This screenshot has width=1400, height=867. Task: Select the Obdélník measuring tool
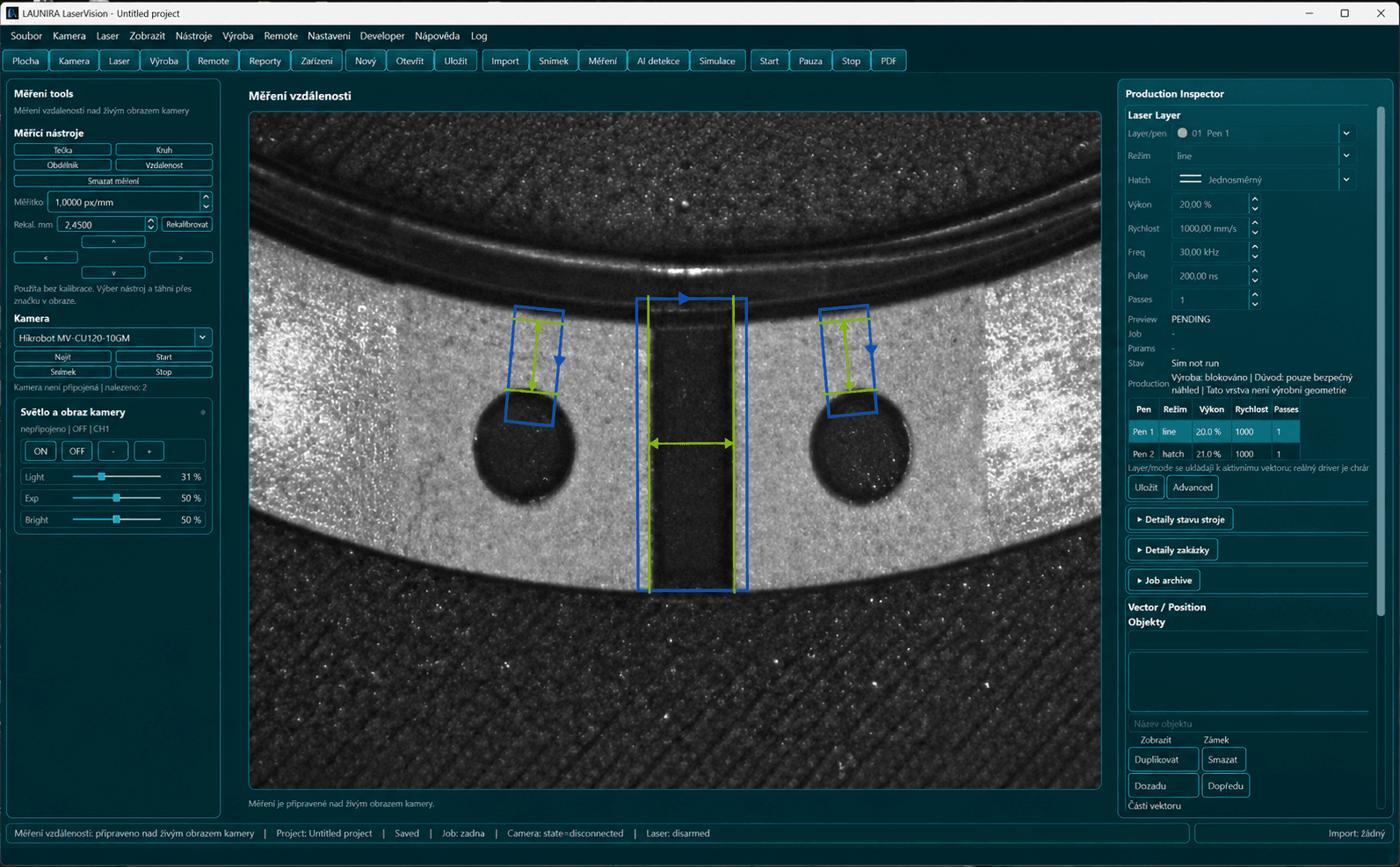[x=62, y=165]
